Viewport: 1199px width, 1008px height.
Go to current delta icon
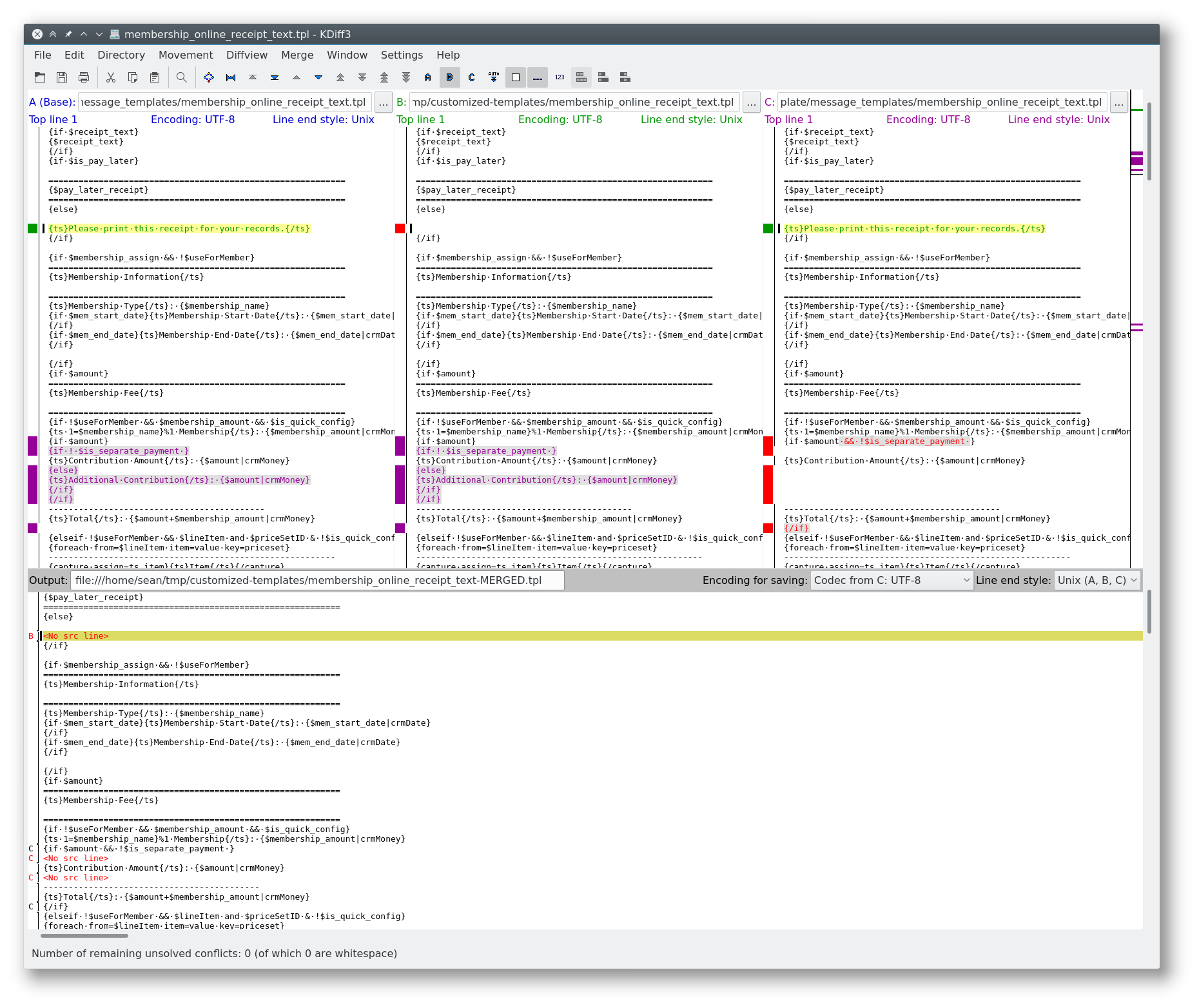[x=209, y=77]
